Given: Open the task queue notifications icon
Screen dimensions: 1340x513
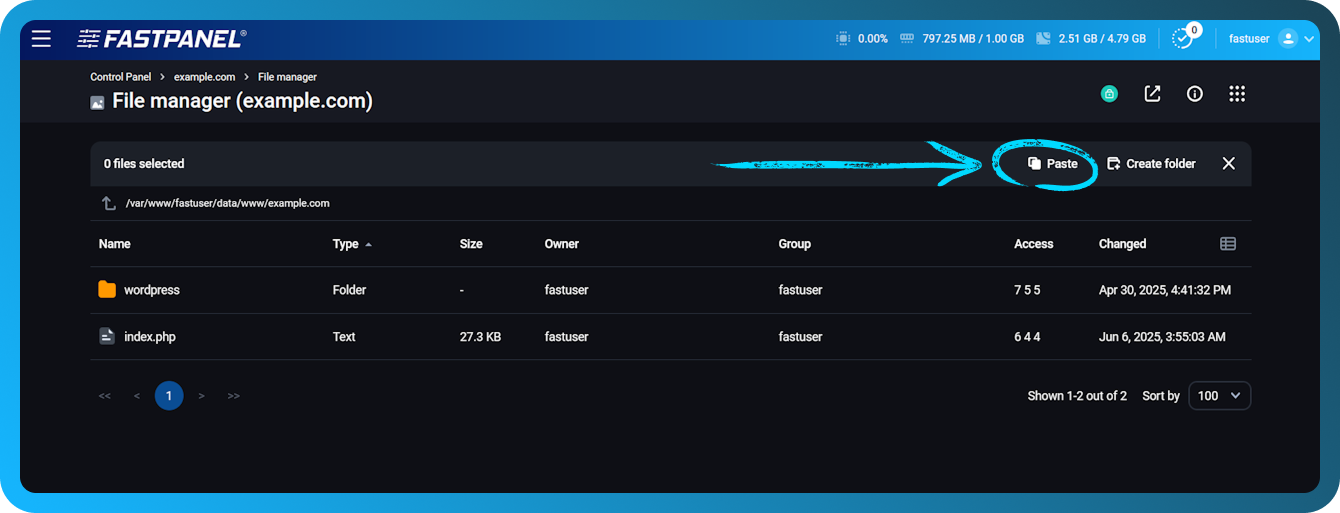Looking at the screenshot, I should [x=1183, y=39].
